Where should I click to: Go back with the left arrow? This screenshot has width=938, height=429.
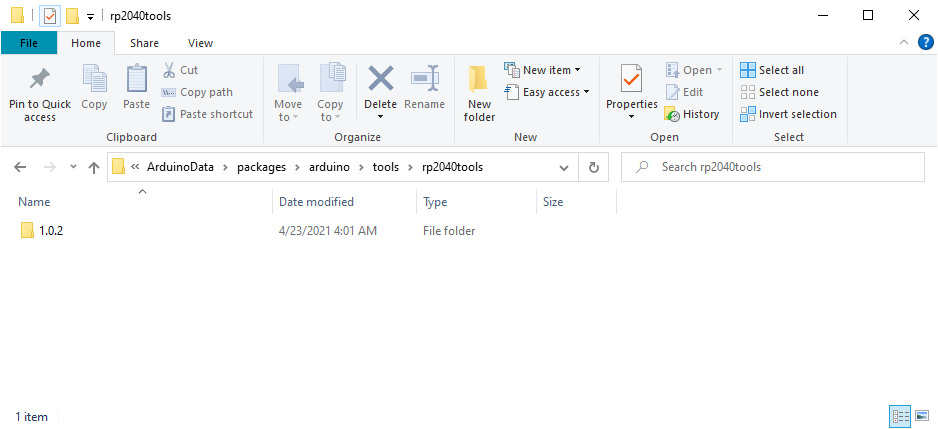(x=20, y=167)
